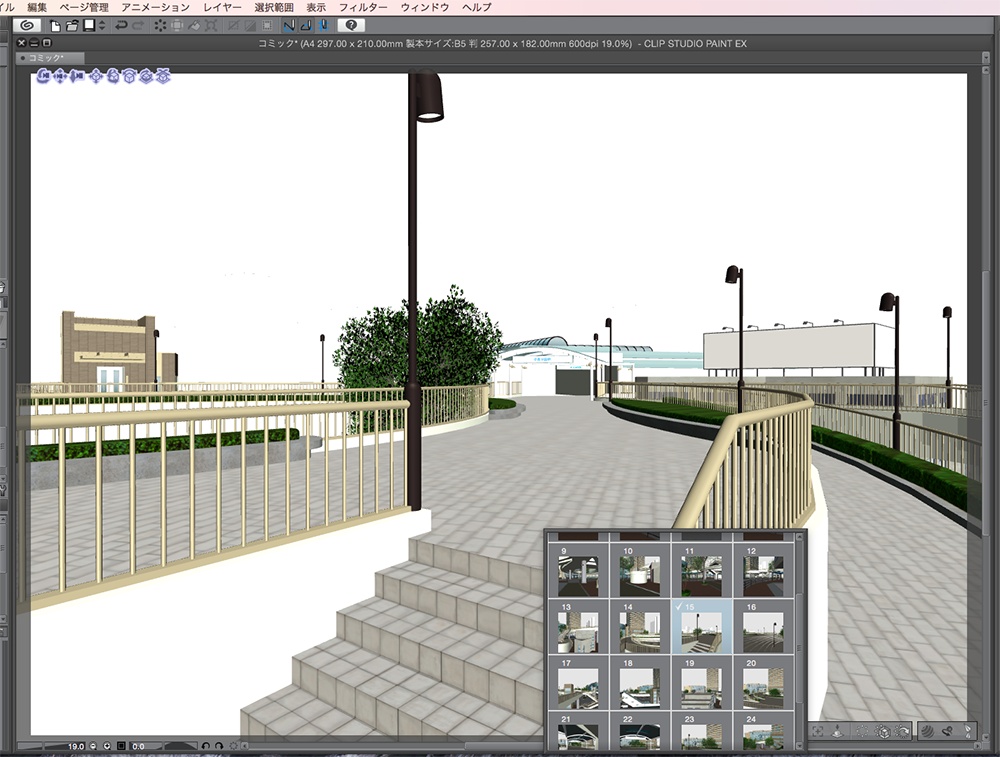Open the 表示 menu
This screenshot has height=757, width=1000.
(x=316, y=7)
